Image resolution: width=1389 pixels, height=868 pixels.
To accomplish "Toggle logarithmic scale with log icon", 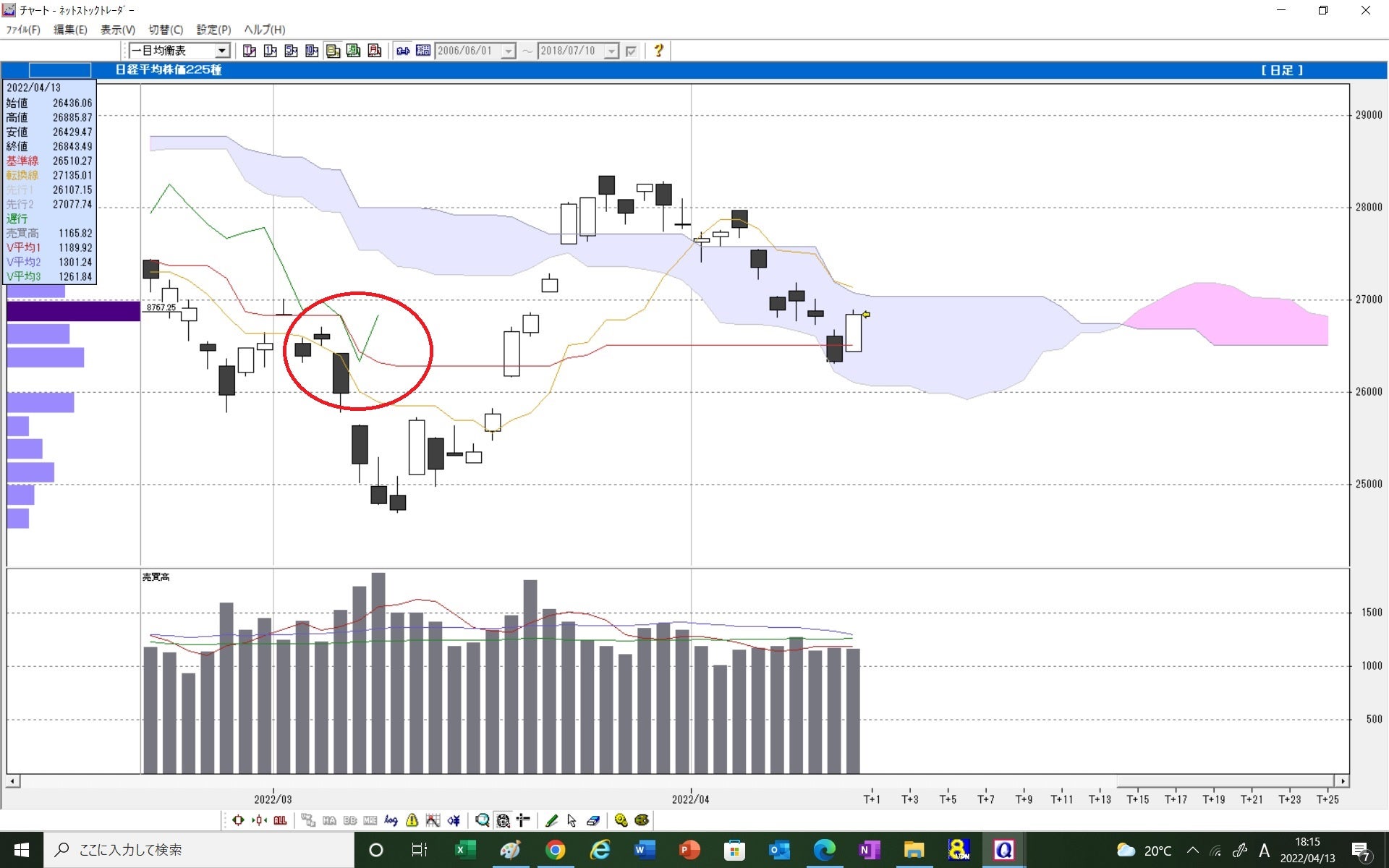I will pyautogui.click(x=391, y=820).
